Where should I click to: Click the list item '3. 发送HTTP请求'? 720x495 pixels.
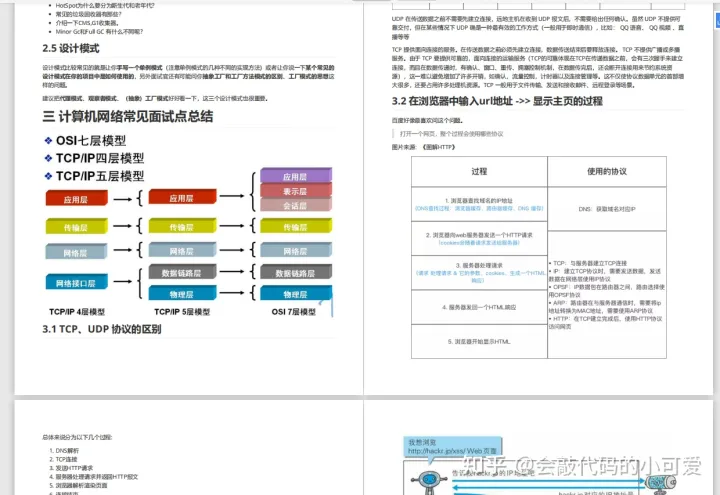pos(71,468)
